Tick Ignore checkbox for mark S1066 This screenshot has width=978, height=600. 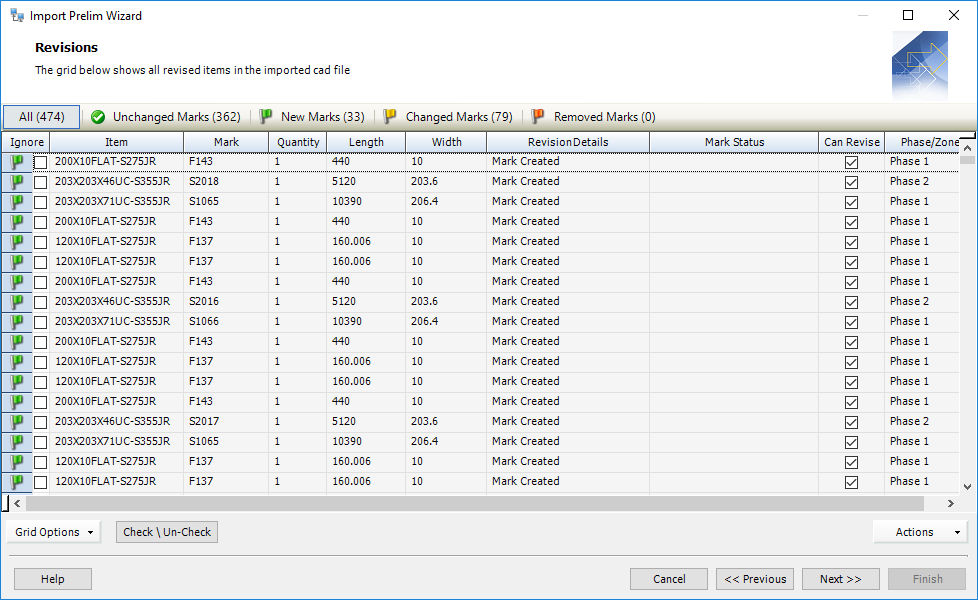point(41,322)
